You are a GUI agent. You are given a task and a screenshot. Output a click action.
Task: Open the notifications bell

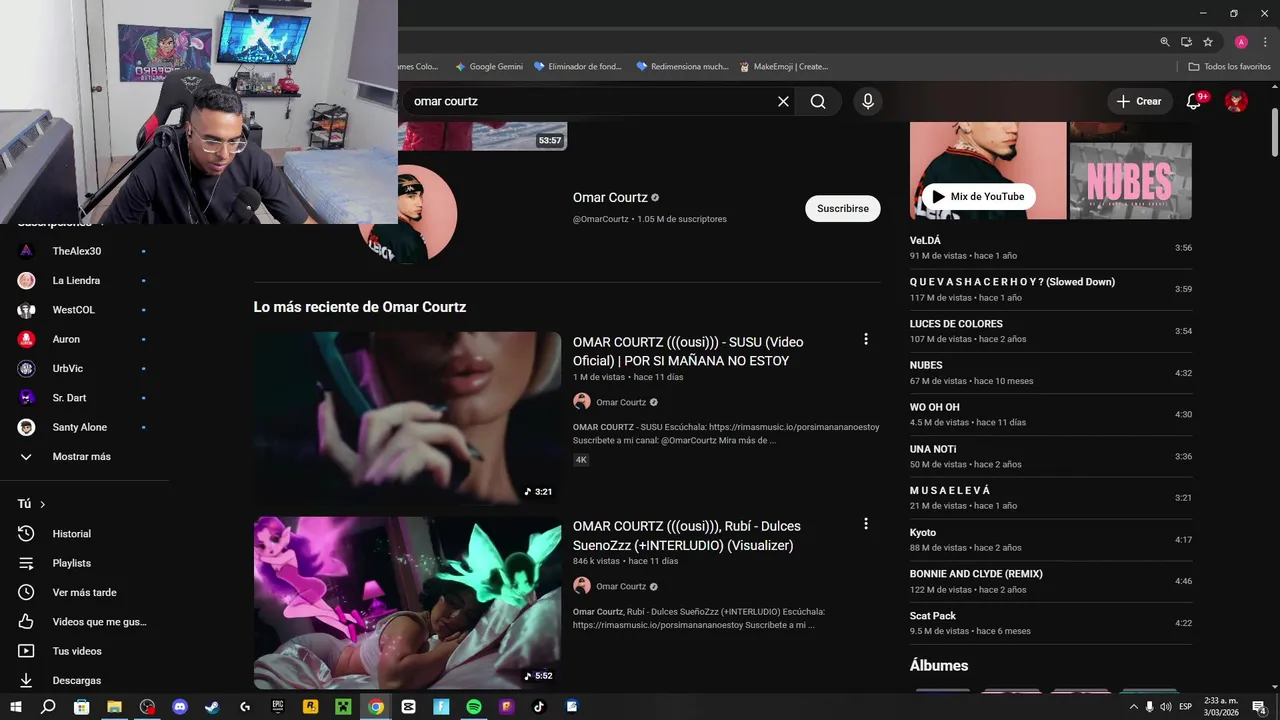click(1193, 101)
